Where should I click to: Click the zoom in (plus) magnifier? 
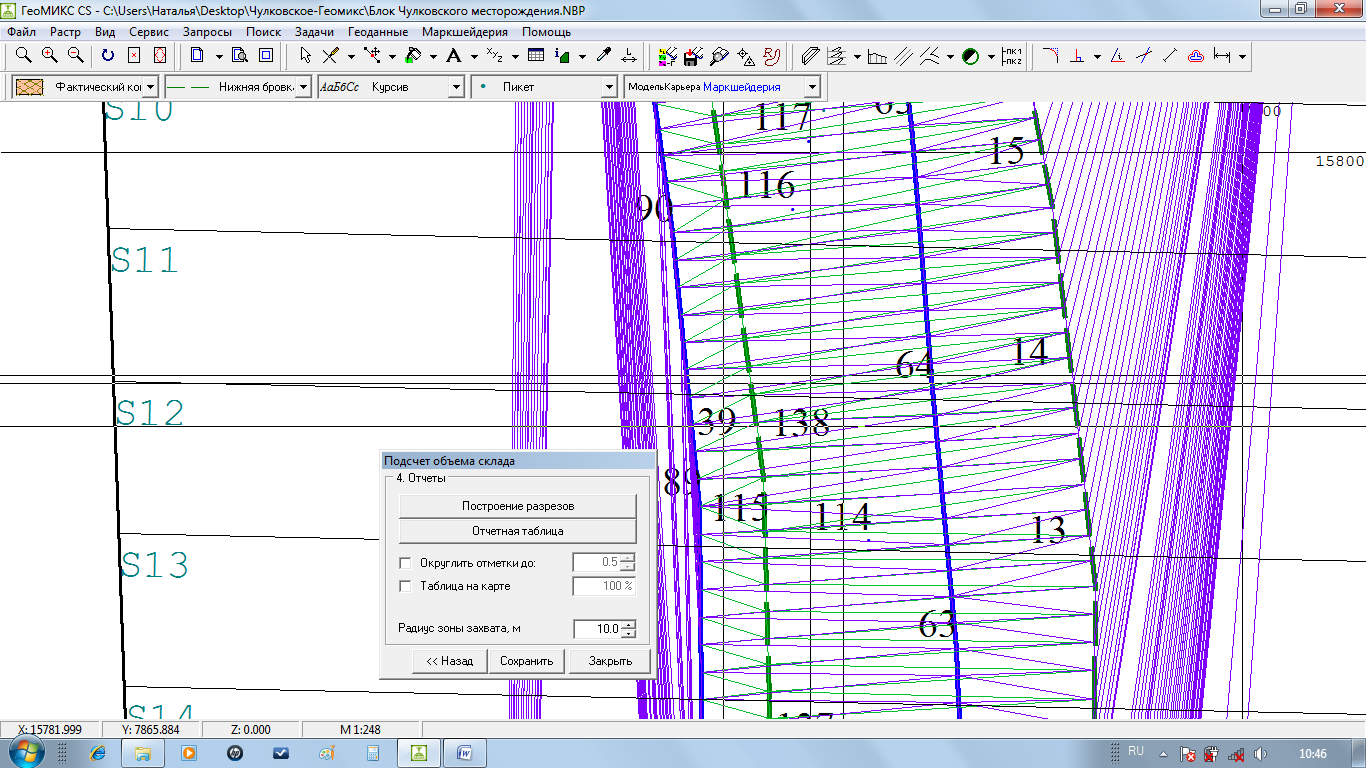click(x=49, y=56)
